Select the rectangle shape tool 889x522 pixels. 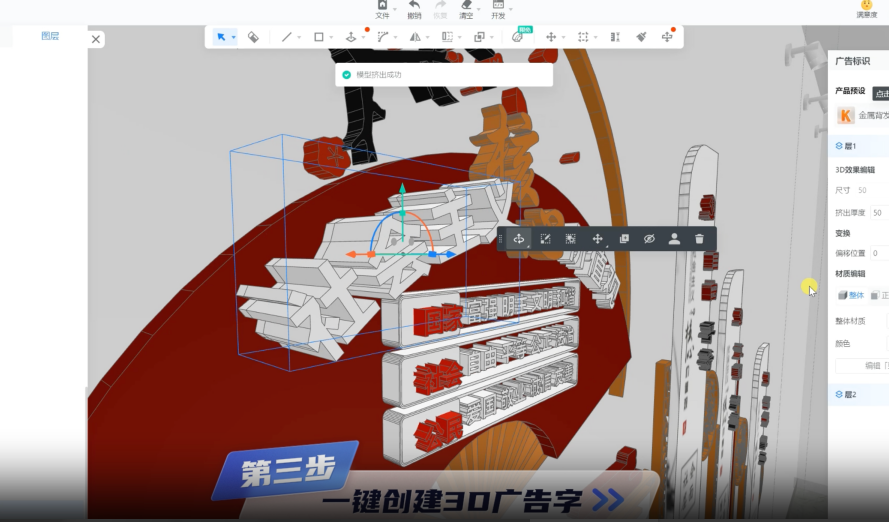(319, 37)
